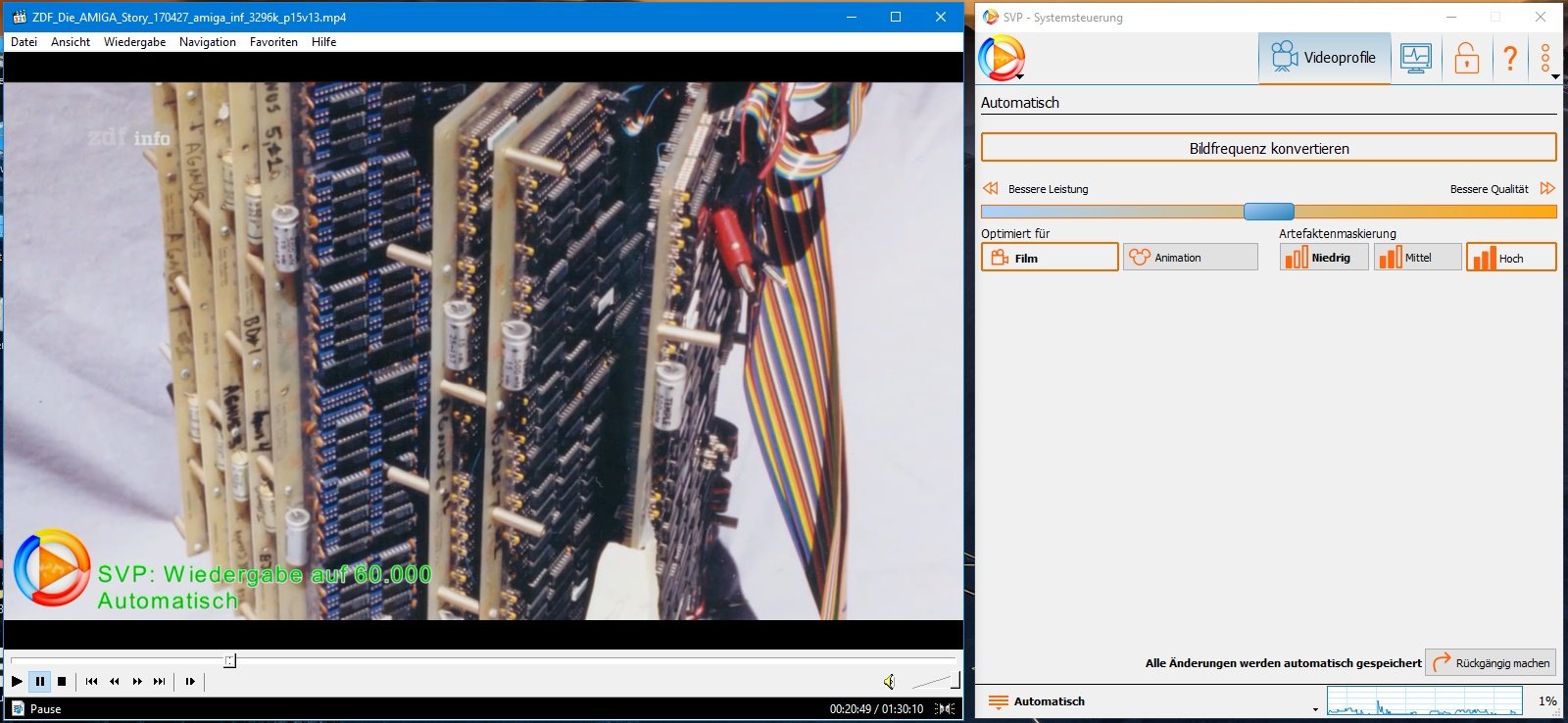This screenshot has height=723, width=1568.
Task: Click the Stop playback icon
Action: (62, 681)
